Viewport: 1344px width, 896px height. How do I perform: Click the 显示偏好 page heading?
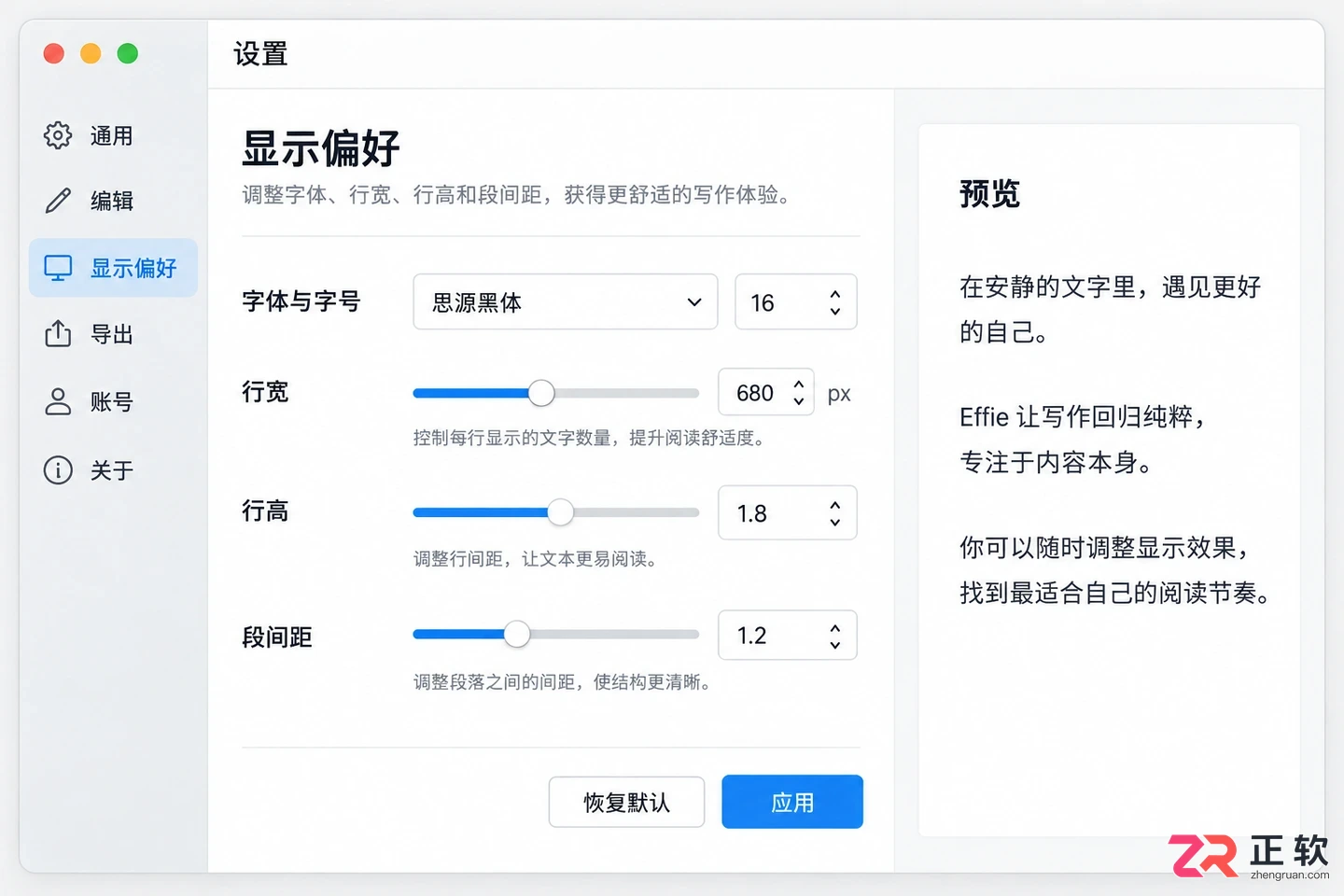tap(320, 147)
